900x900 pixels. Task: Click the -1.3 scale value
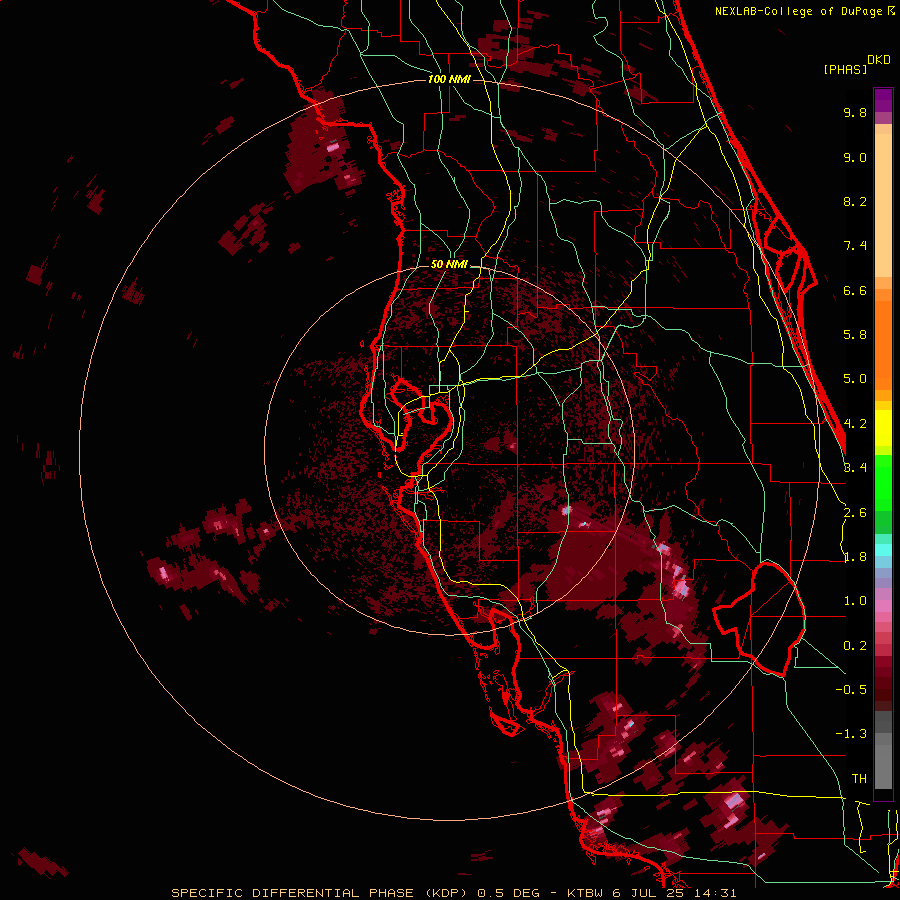click(x=851, y=734)
